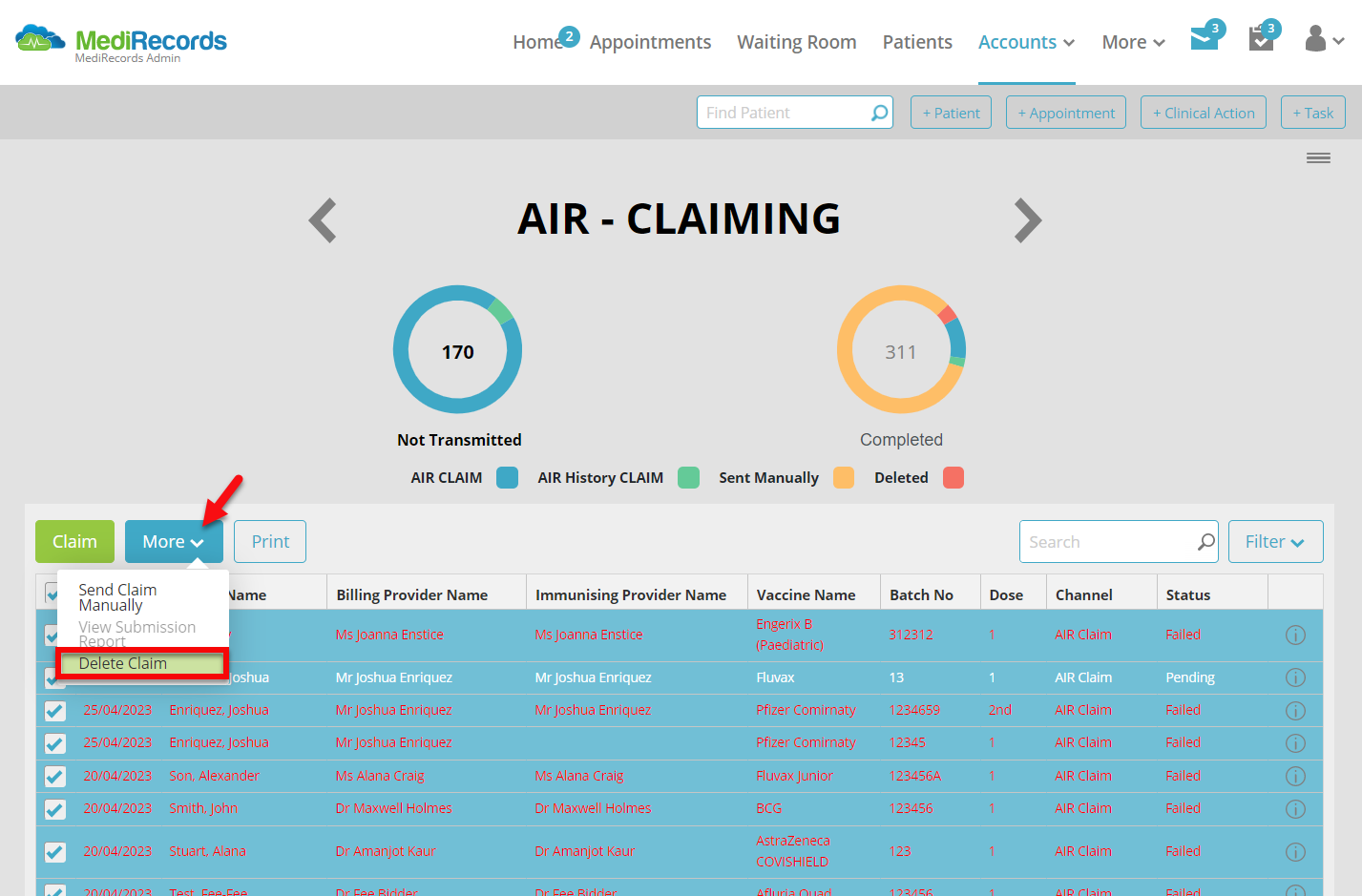Image resolution: width=1362 pixels, height=896 pixels.
Task: Toggle checkbox for Son, Alexander row
Action: point(55,777)
